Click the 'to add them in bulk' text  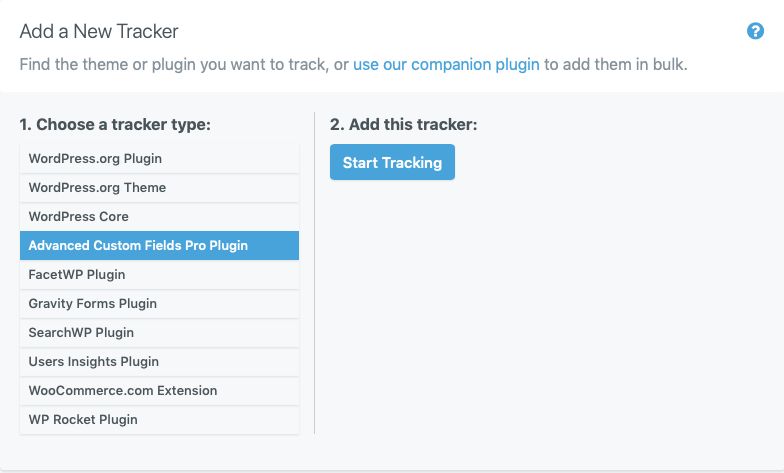click(x=616, y=64)
